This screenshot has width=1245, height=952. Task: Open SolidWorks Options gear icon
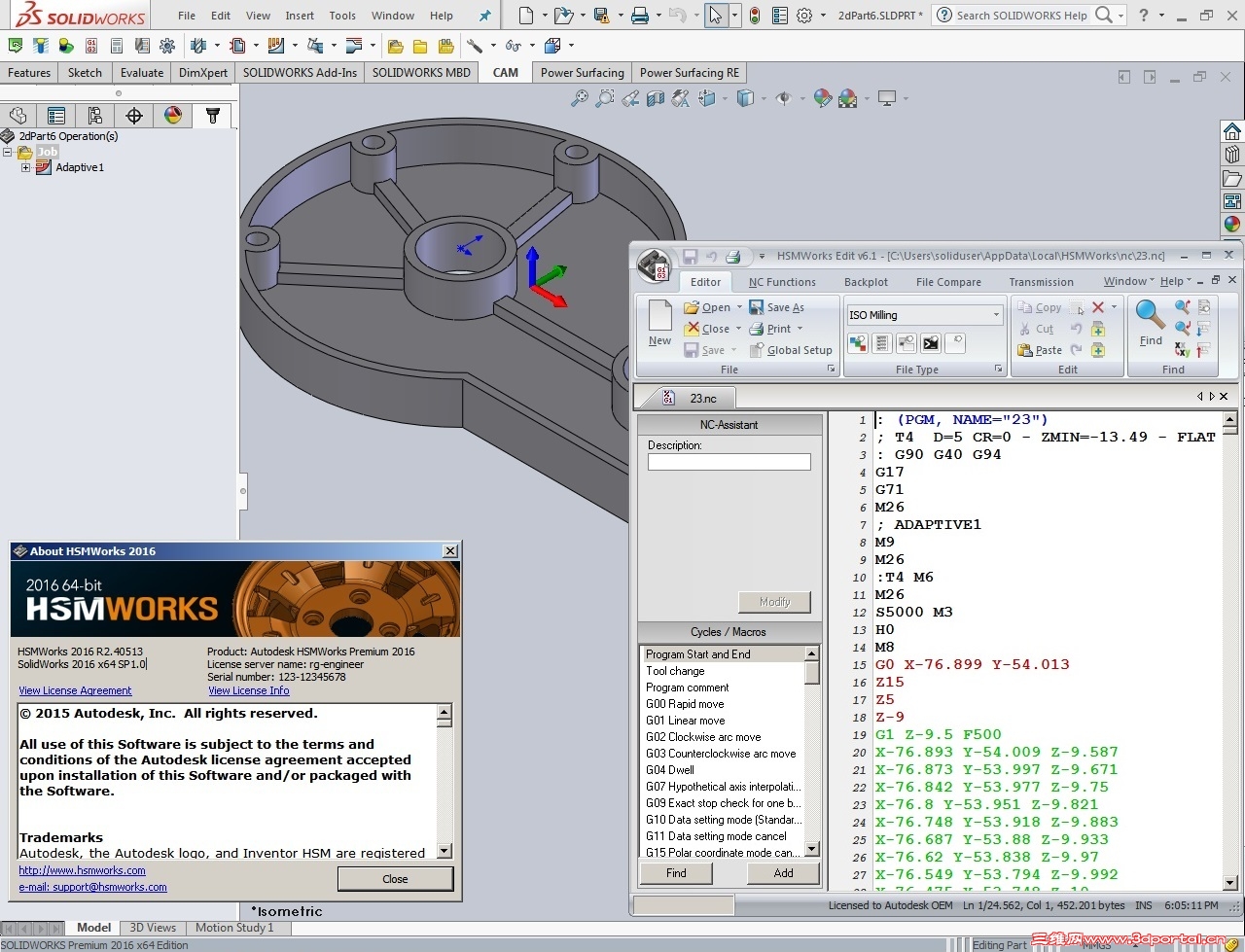pos(804,16)
